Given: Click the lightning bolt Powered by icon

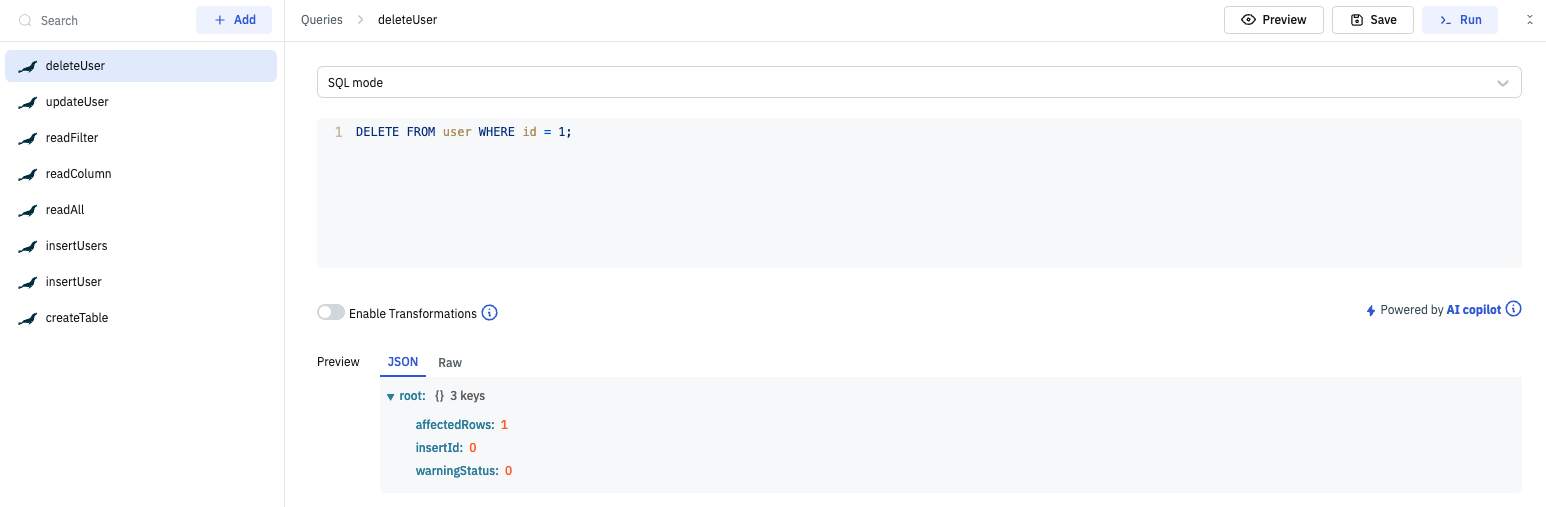Looking at the screenshot, I should 1371,311.
